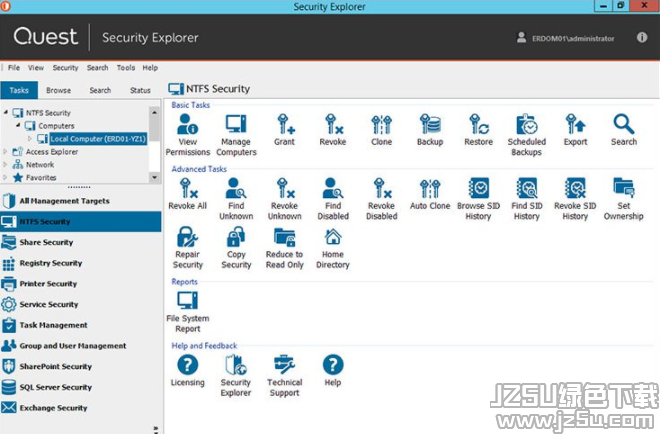Switch to the Search tab

click(100, 91)
